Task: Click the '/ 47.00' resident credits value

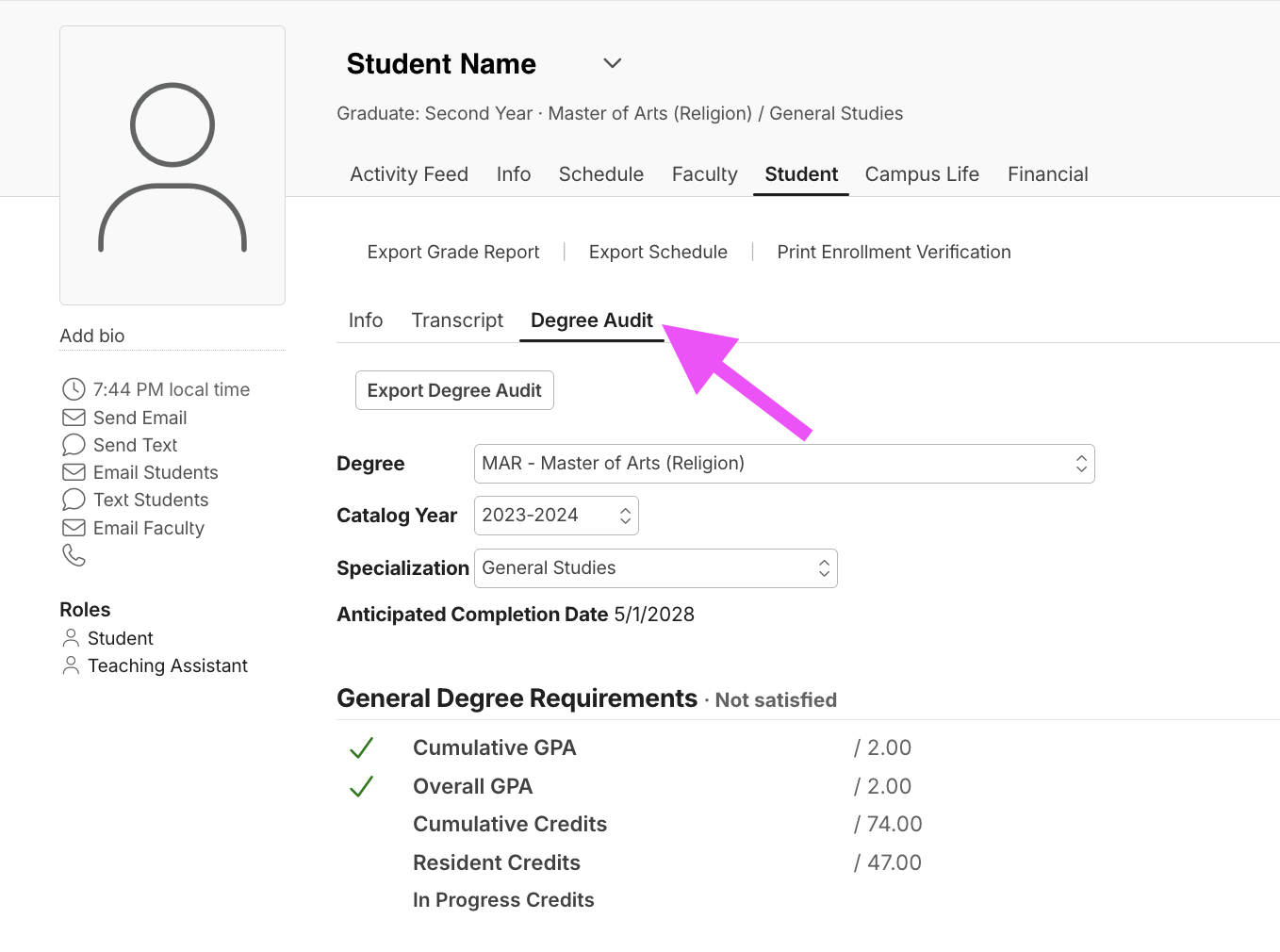Action: (x=888, y=862)
